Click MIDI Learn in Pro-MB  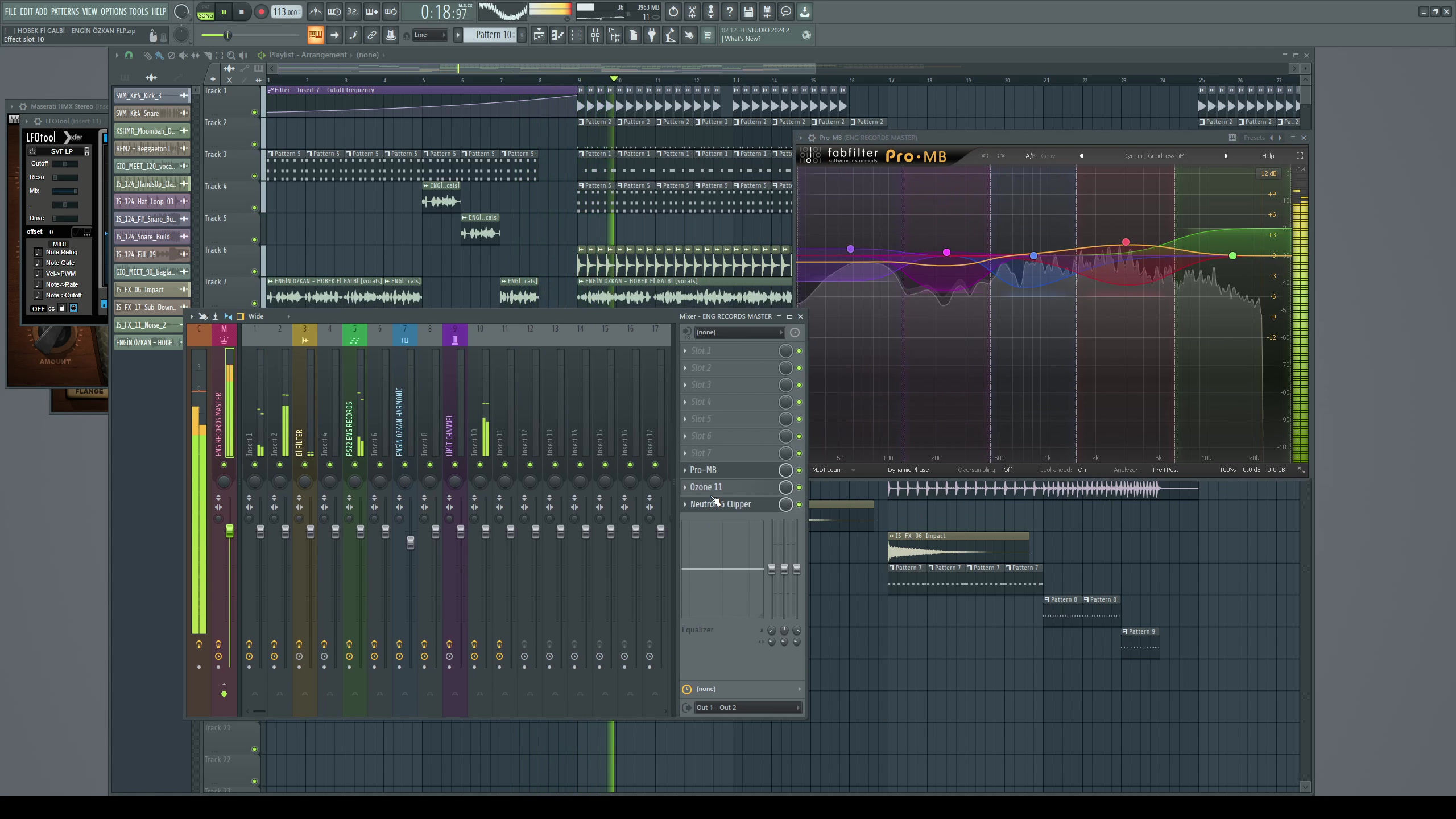coord(827,470)
